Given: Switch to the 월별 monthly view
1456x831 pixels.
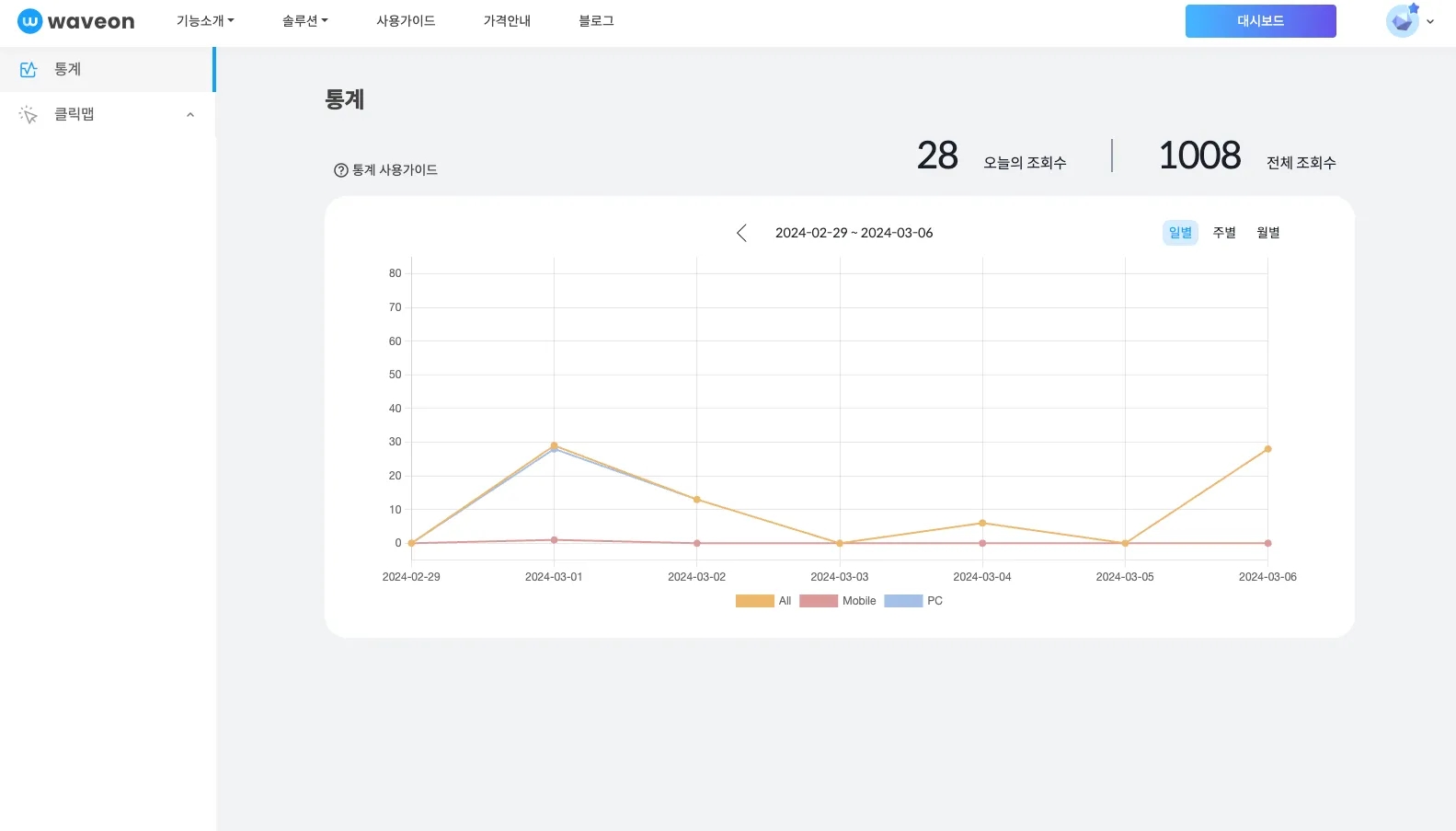Looking at the screenshot, I should tap(1268, 233).
